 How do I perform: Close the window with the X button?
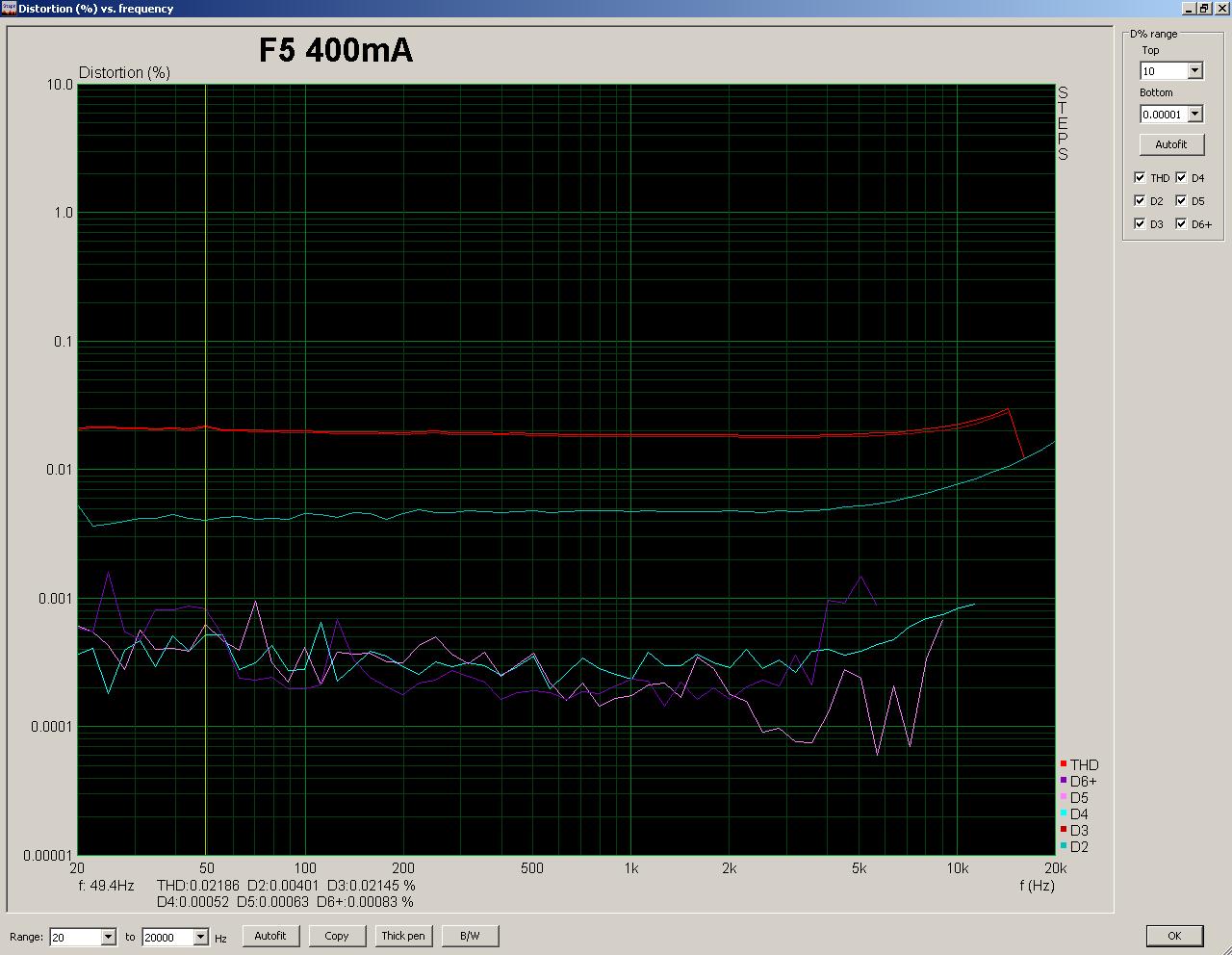click(x=1220, y=8)
